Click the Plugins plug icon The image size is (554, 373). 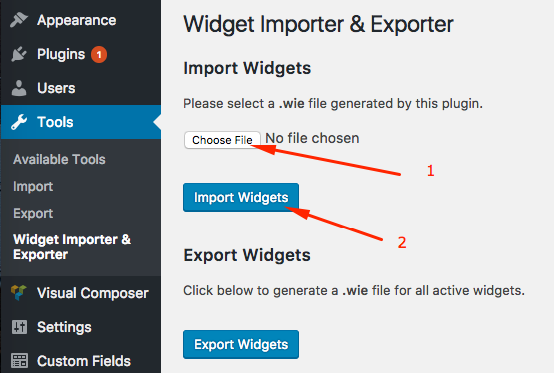pos(19,54)
